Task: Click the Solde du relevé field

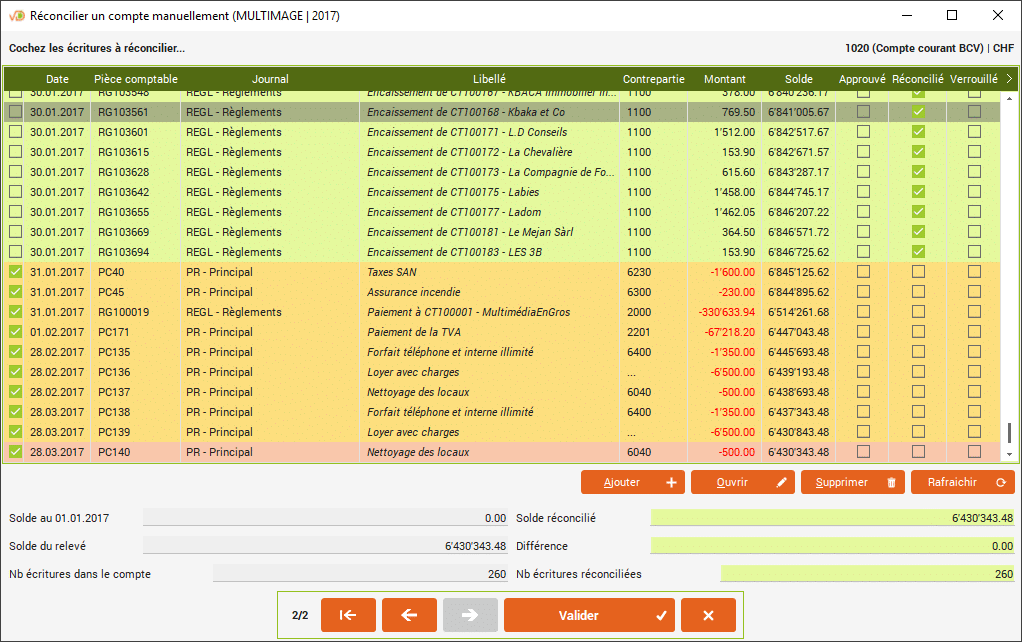Action: coord(325,546)
